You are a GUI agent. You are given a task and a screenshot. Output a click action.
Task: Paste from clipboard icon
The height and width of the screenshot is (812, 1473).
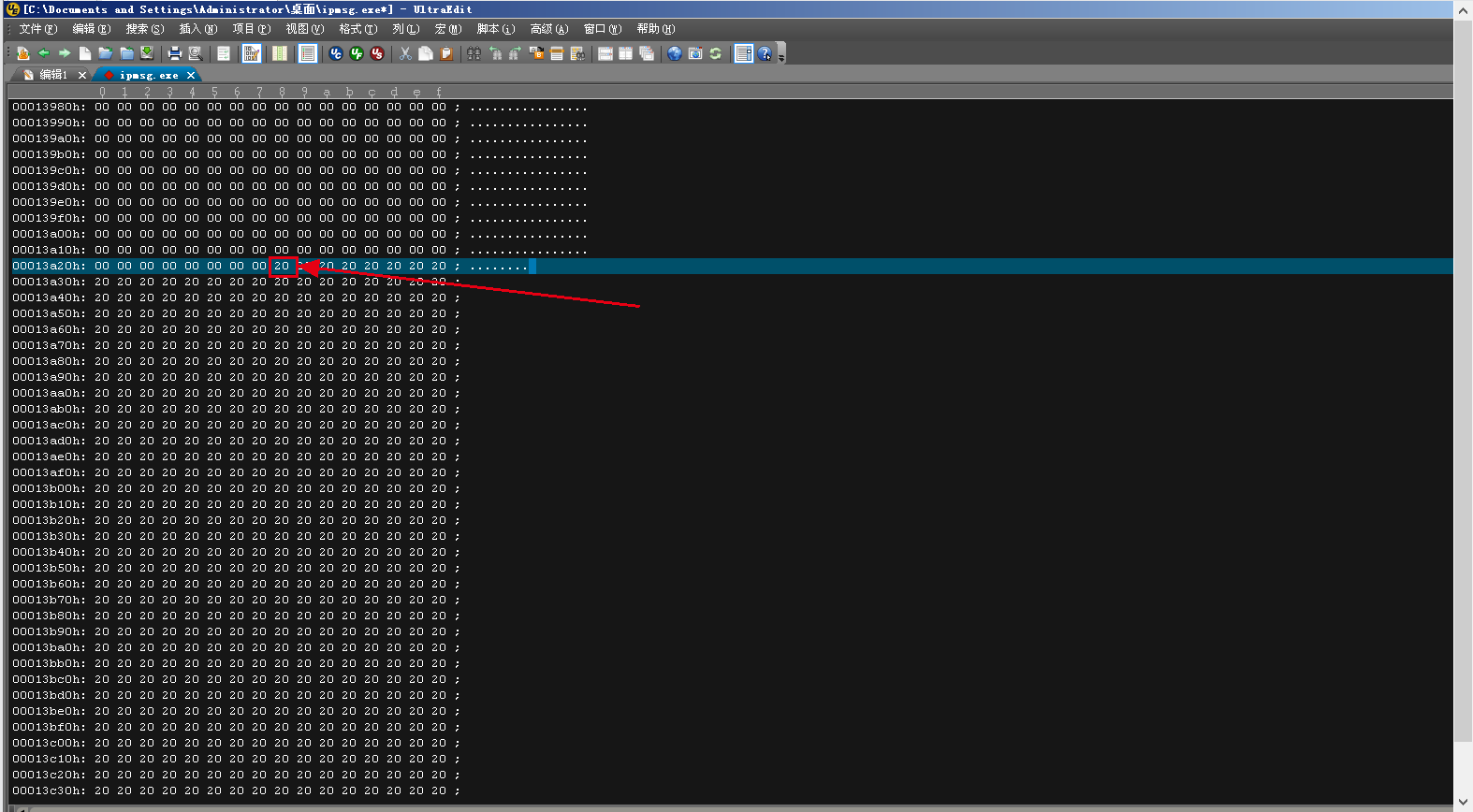tap(445, 53)
